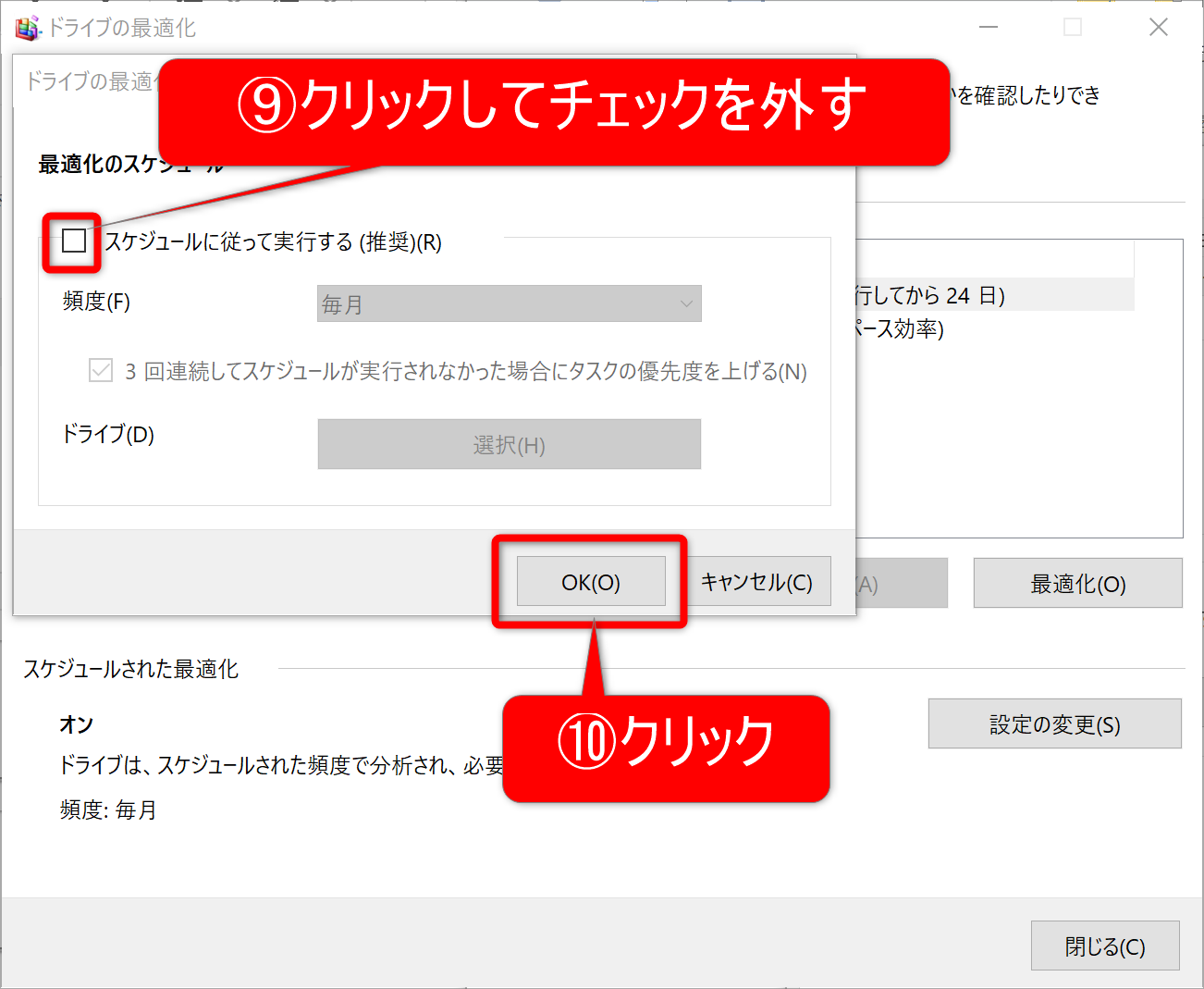Toggle the 3 回連続 task priority checkbox
The image size is (1204, 989).
[101, 371]
